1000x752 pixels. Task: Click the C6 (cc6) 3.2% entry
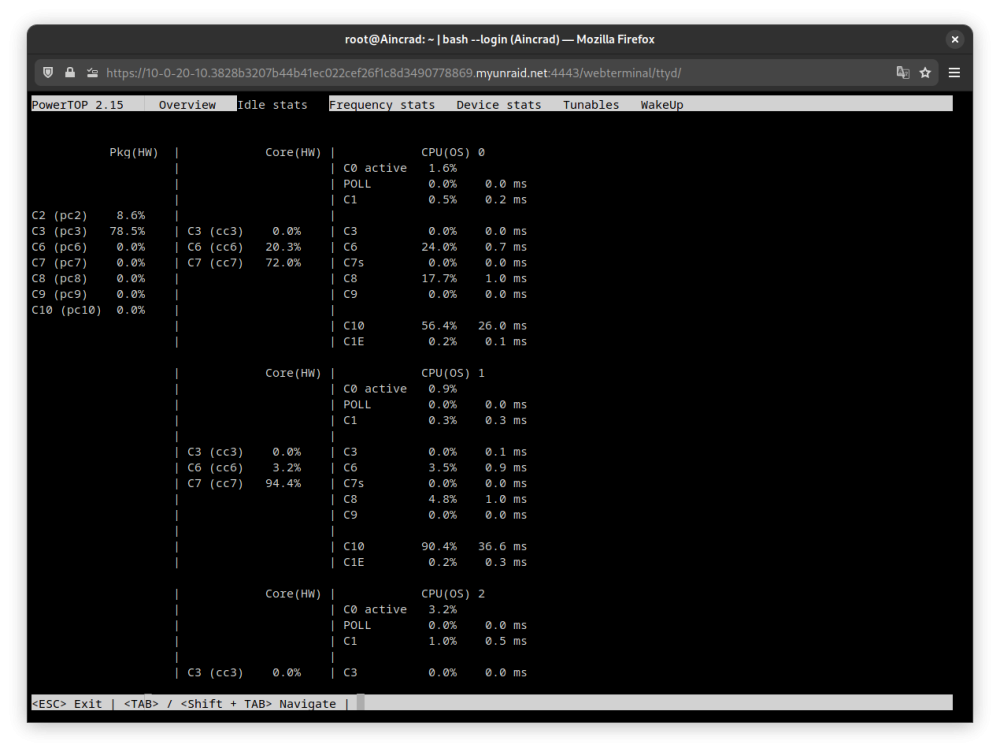pos(244,468)
